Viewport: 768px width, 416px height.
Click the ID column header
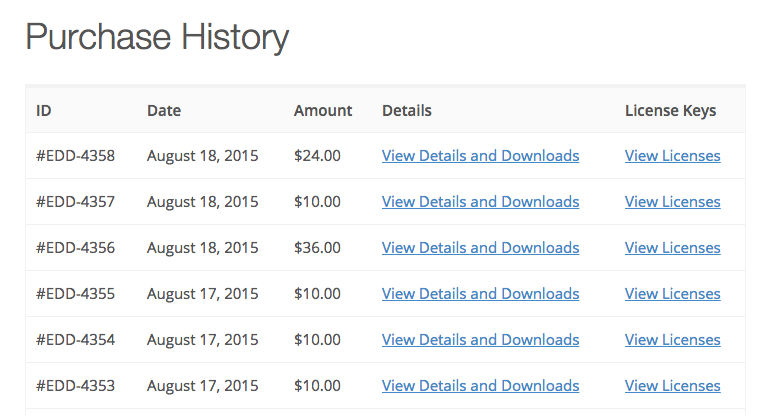(x=44, y=111)
